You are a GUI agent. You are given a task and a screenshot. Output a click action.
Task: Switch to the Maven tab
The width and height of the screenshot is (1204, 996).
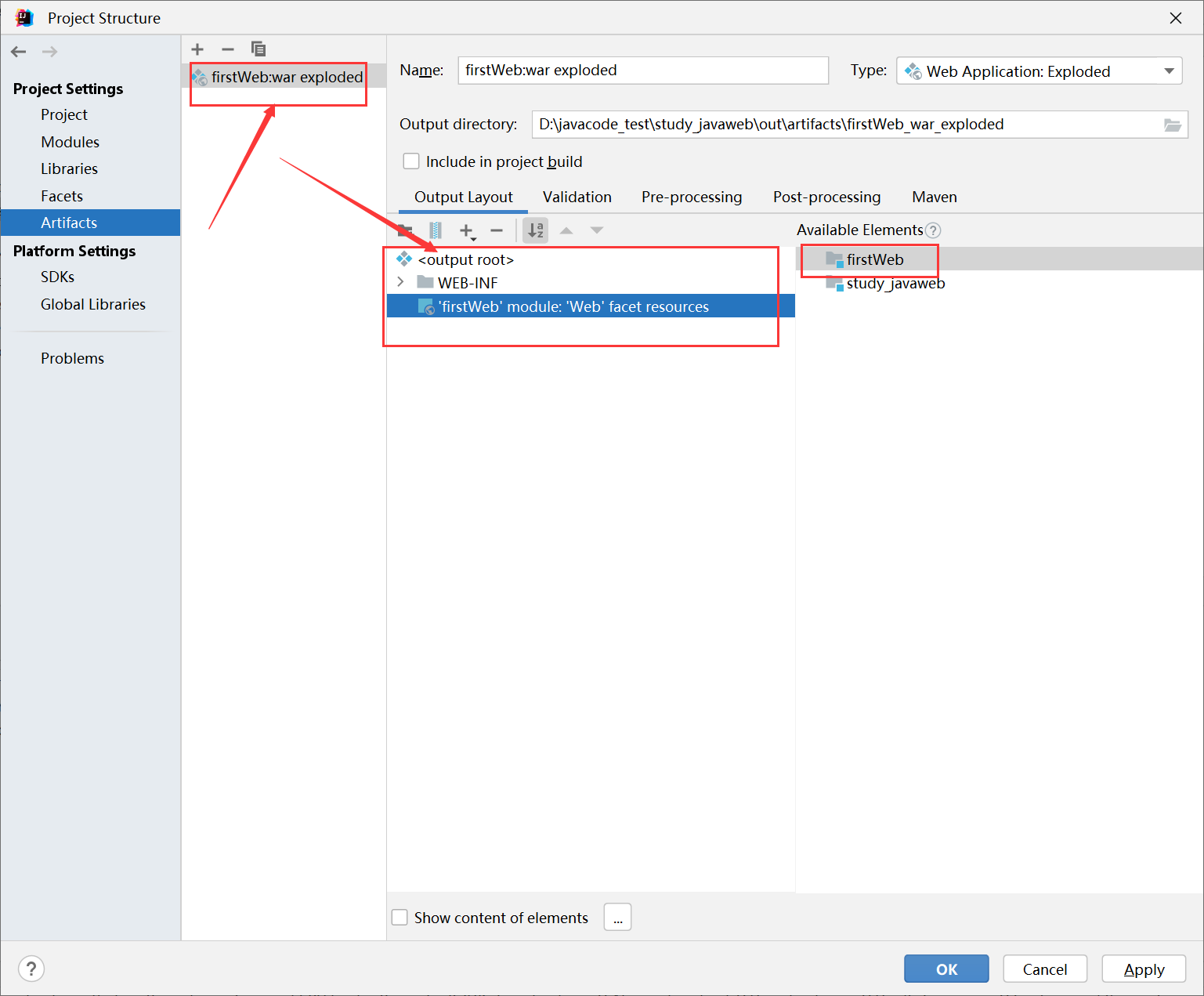(935, 197)
